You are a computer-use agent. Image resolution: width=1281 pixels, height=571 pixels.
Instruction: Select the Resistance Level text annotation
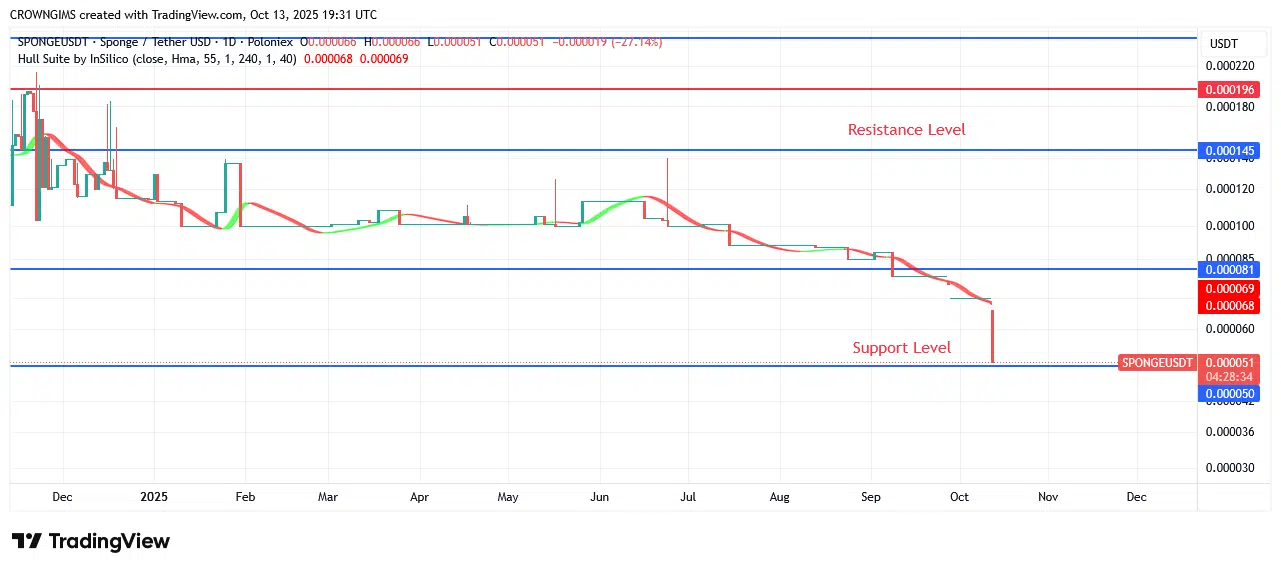(906, 130)
